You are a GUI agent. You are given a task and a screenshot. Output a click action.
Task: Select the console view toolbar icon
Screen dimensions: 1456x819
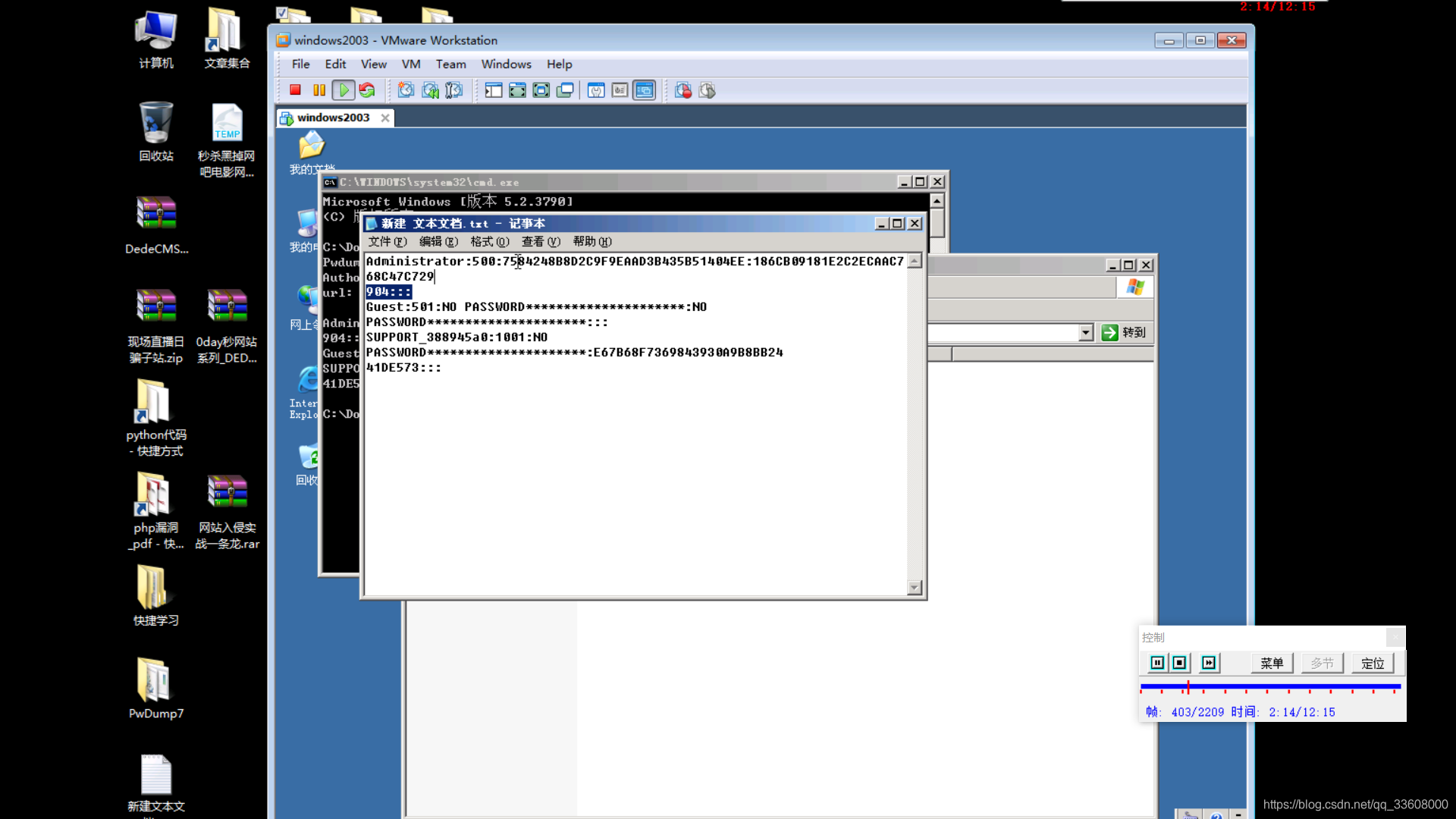[644, 90]
